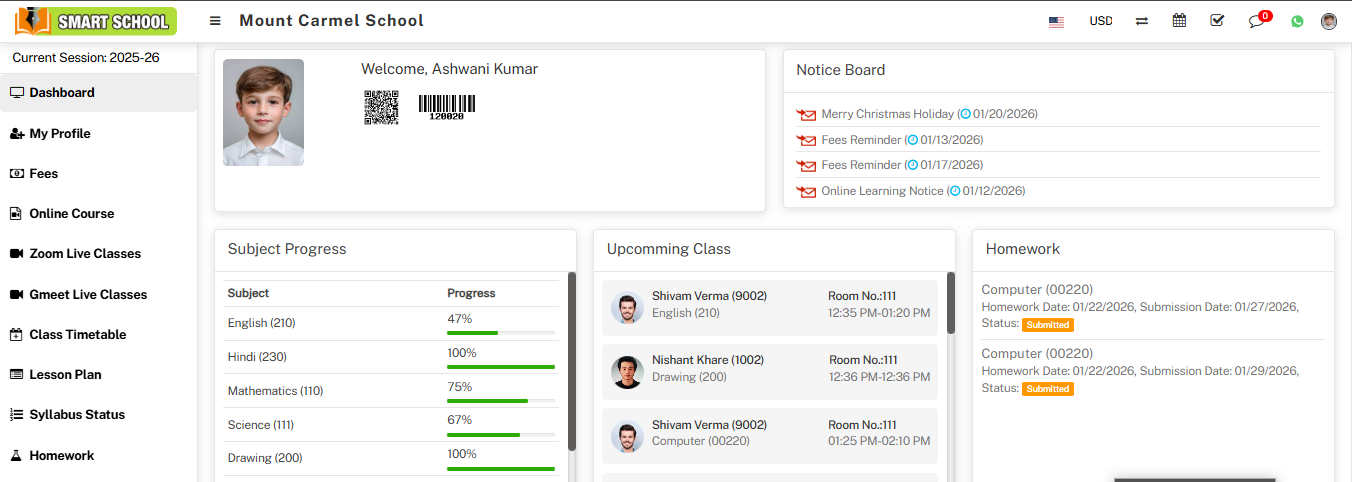The height and width of the screenshot is (482, 1352).
Task: Open the user profile avatar menu
Action: tap(1329, 21)
